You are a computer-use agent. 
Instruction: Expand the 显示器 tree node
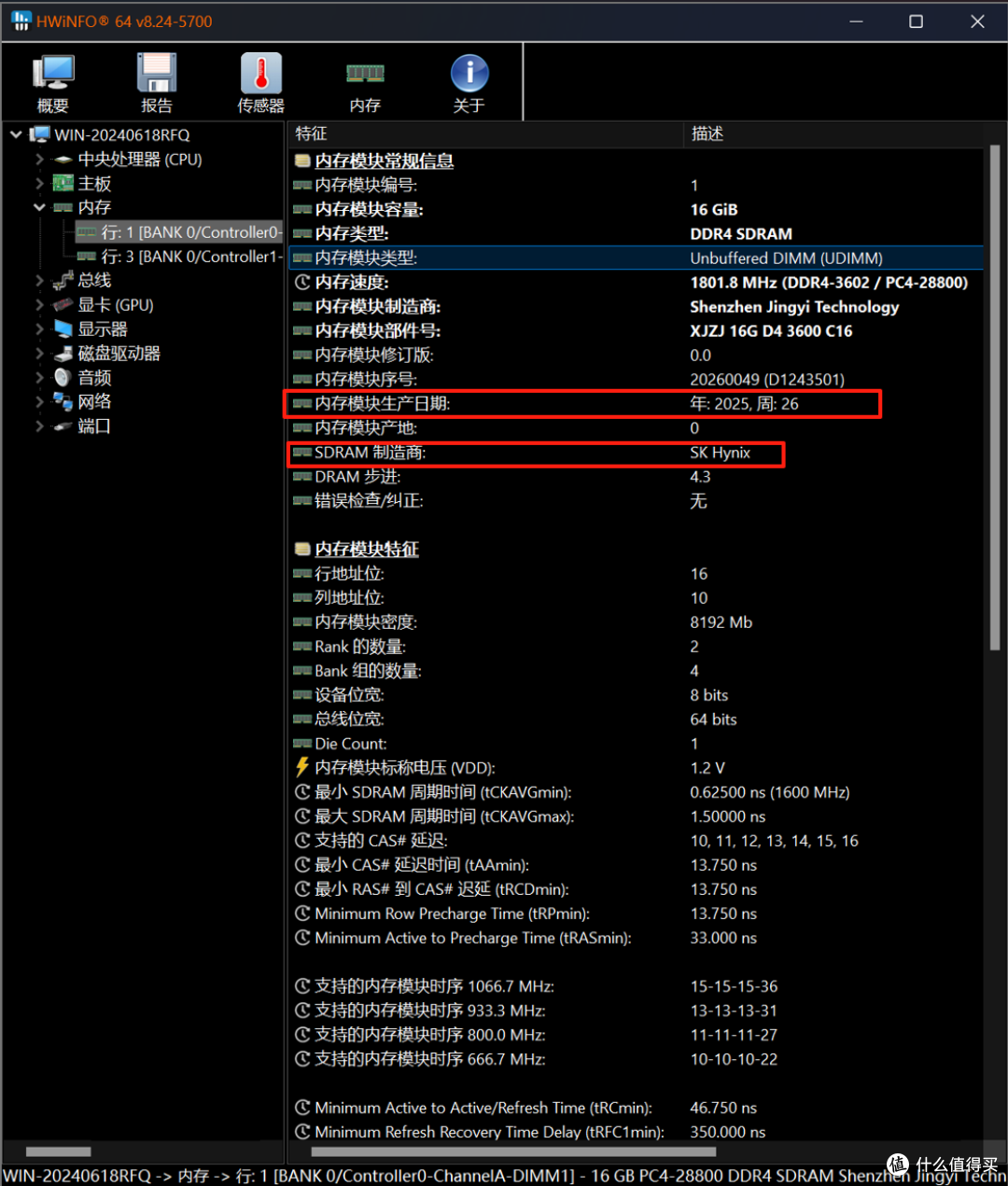click(39, 328)
